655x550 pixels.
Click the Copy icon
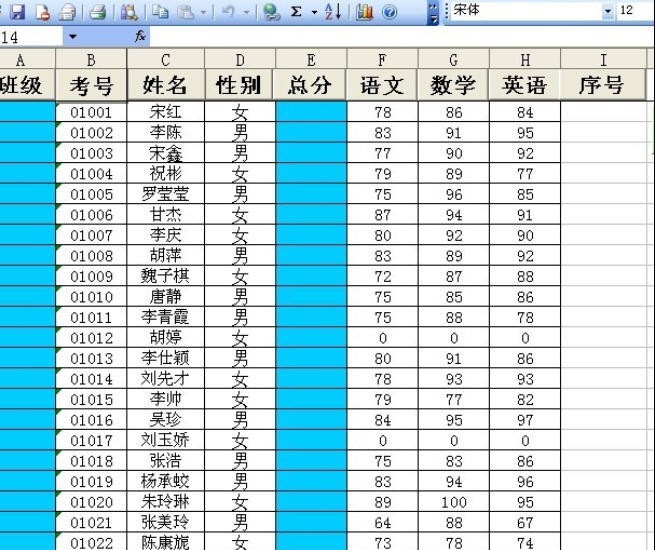pos(160,12)
